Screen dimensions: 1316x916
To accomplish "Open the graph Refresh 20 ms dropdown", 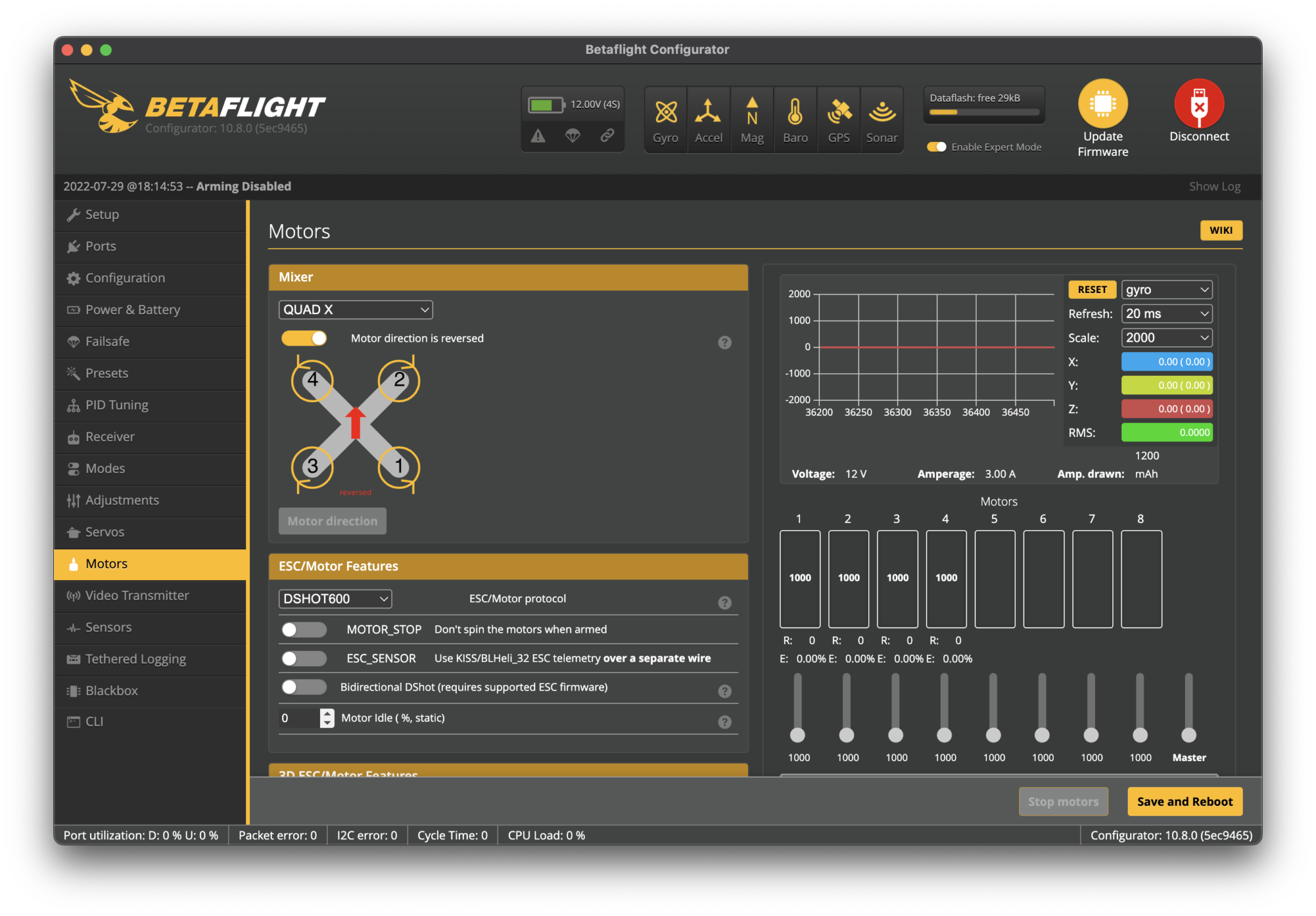I will tap(1166, 313).
